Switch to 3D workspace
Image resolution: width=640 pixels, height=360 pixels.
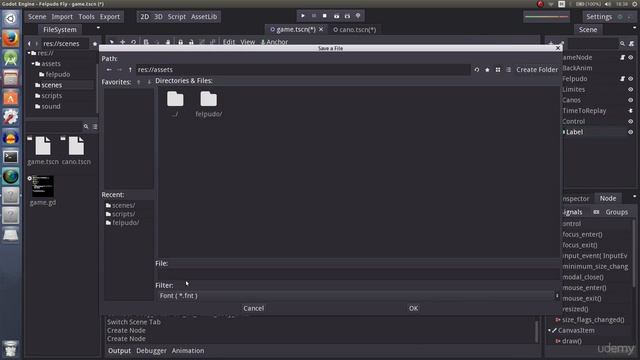click(158, 17)
